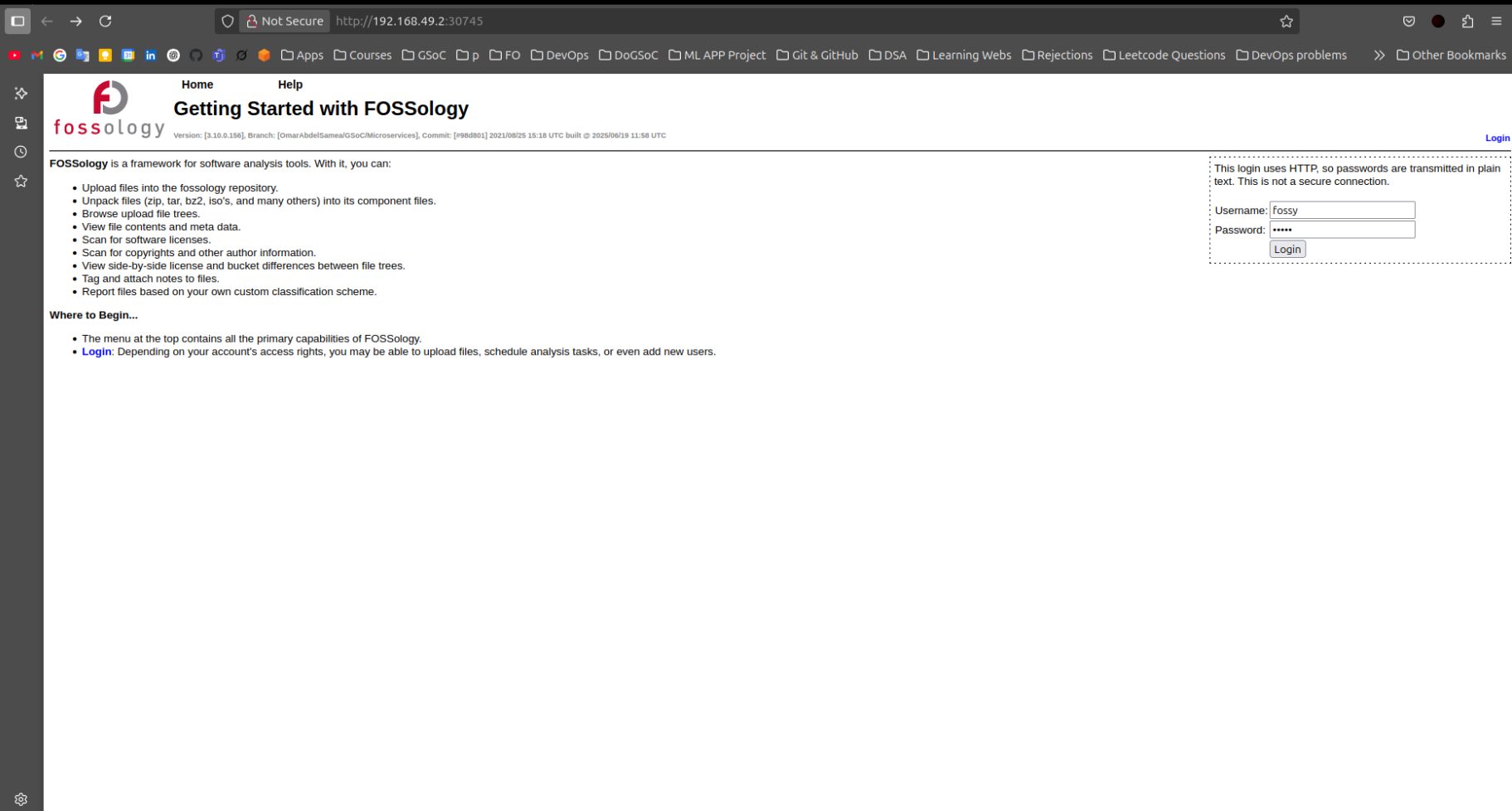This screenshot has width=1512, height=811.
Task: Open the YouTube bookmark icon
Action: 14,55
